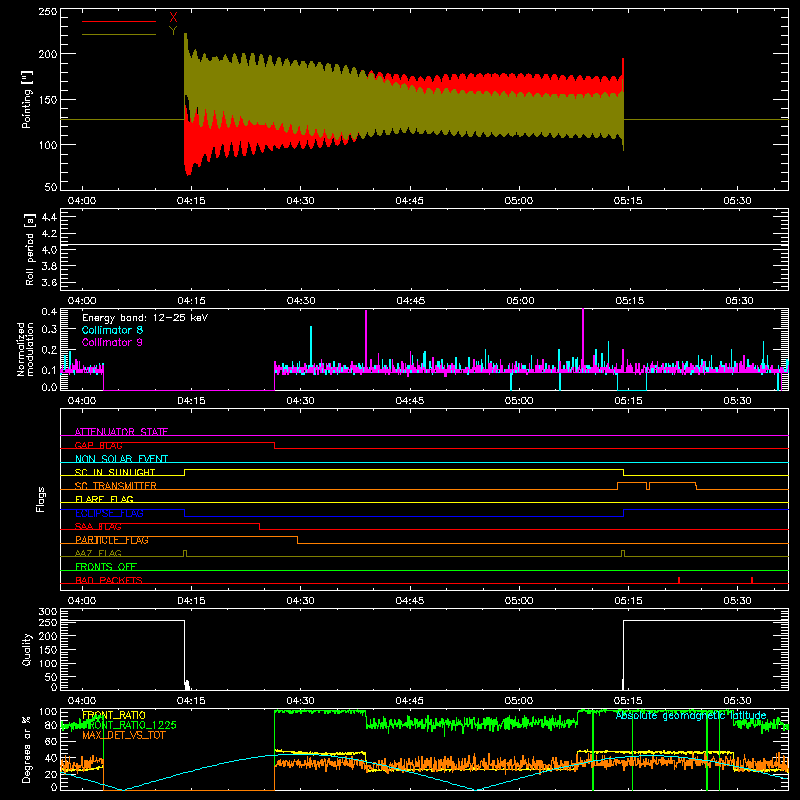The height and width of the screenshot is (800, 800).
Task: Click the olive Y legend line sample
Action: pyautogui.click(x=119, y=34)
